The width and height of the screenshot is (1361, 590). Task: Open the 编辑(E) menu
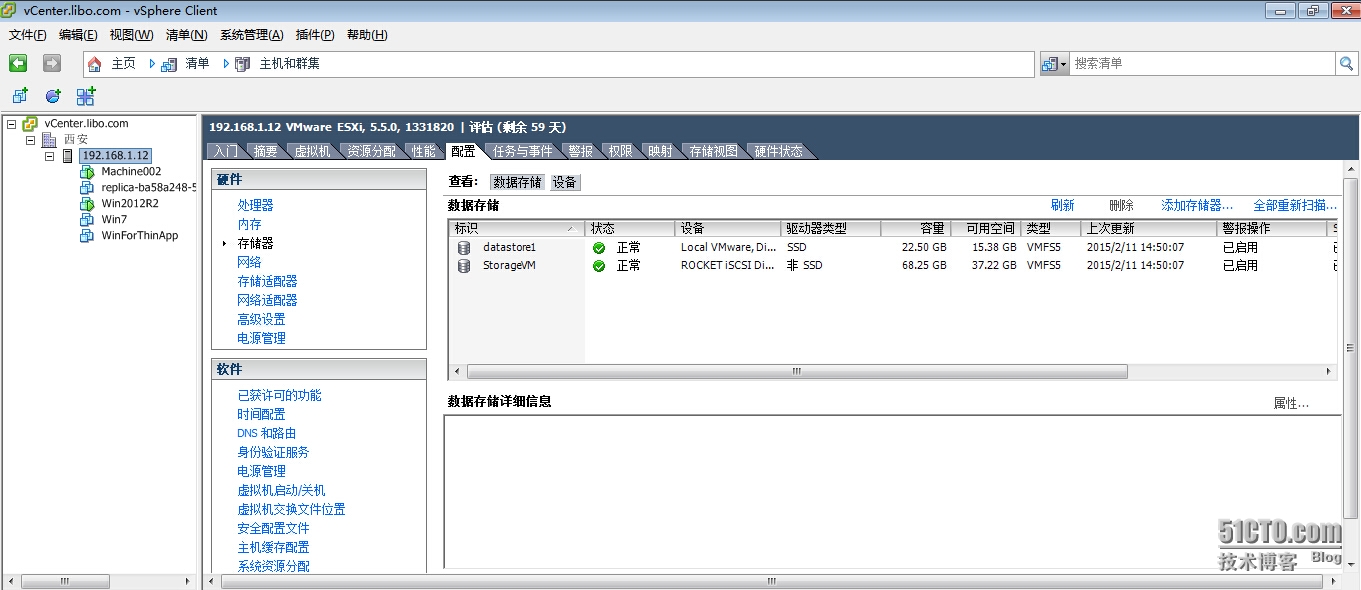click(78, 35)
